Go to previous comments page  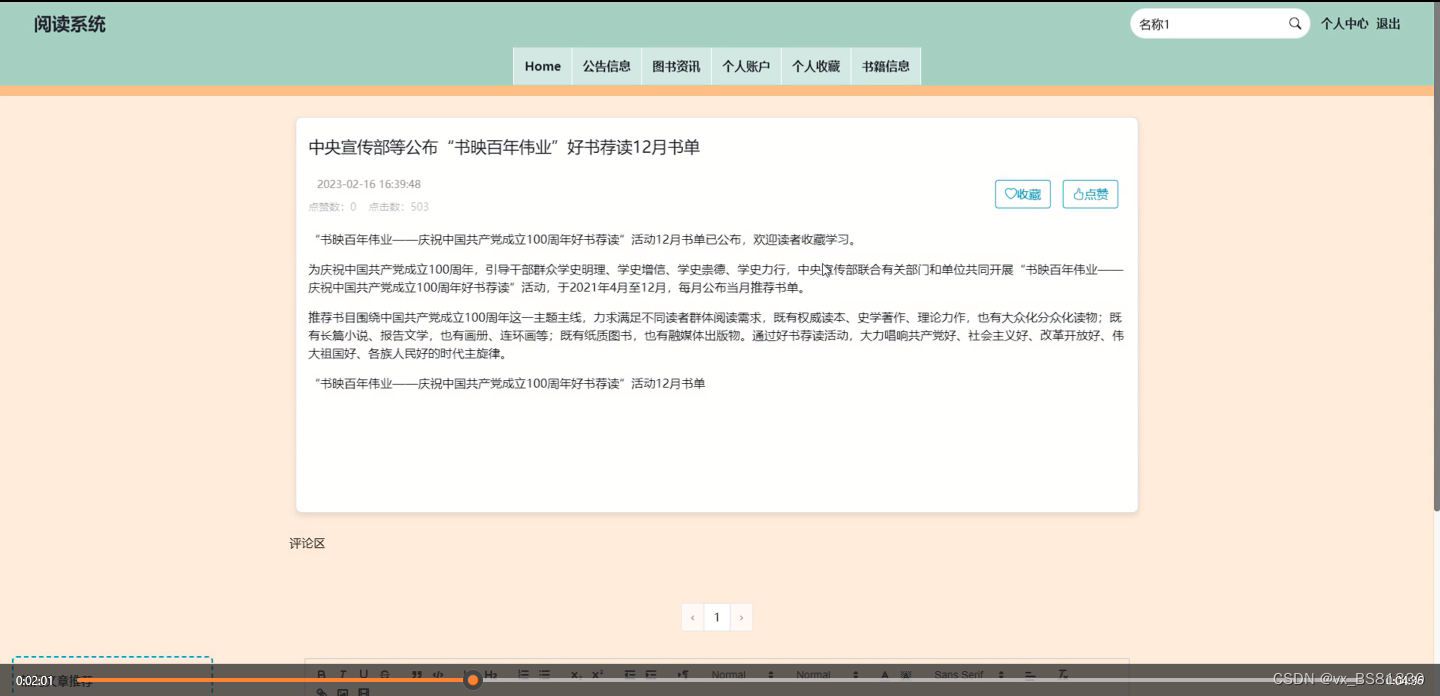click(x=692, y=617)
